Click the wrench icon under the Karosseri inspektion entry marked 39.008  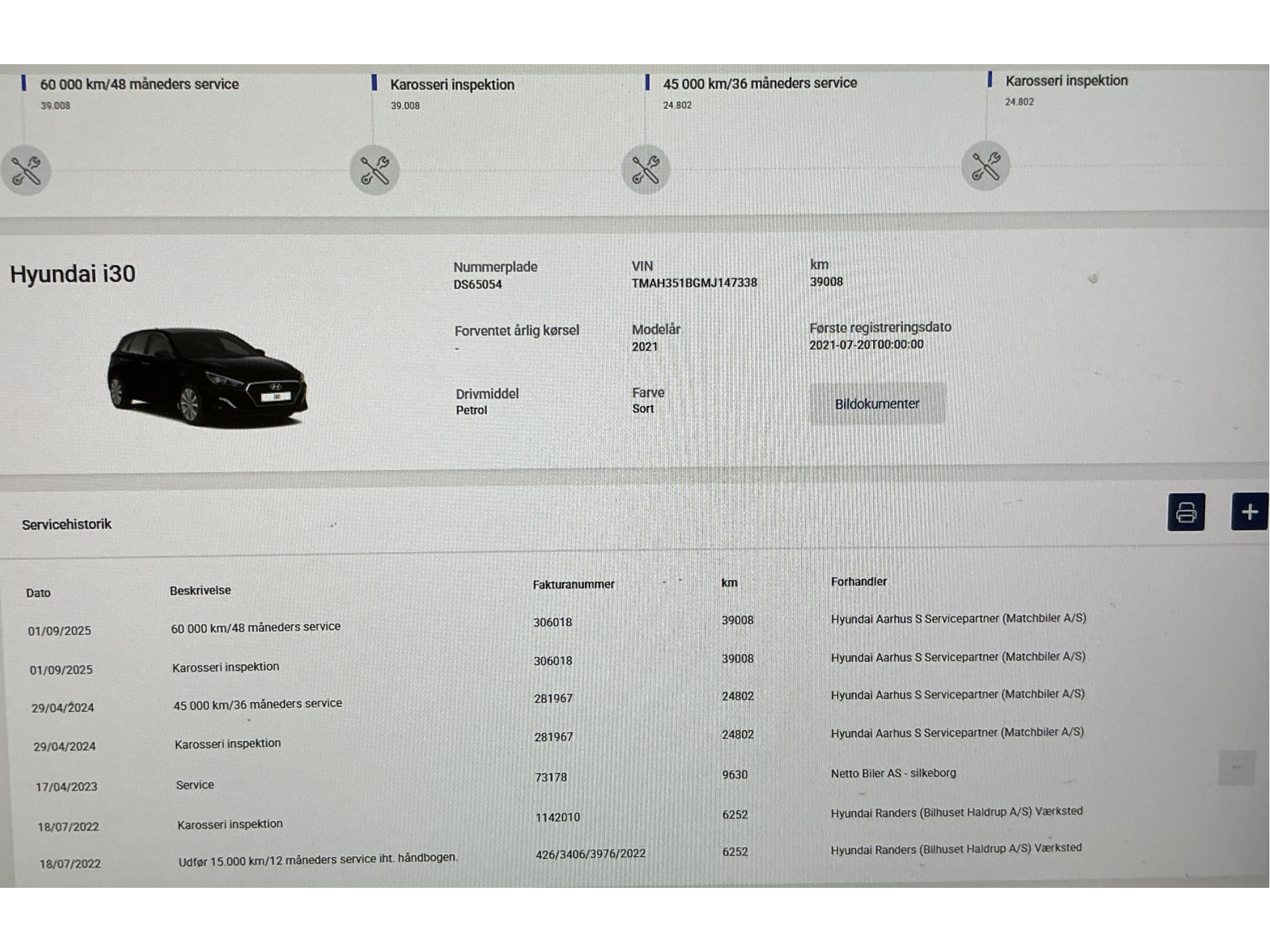(x=374, y=170)
